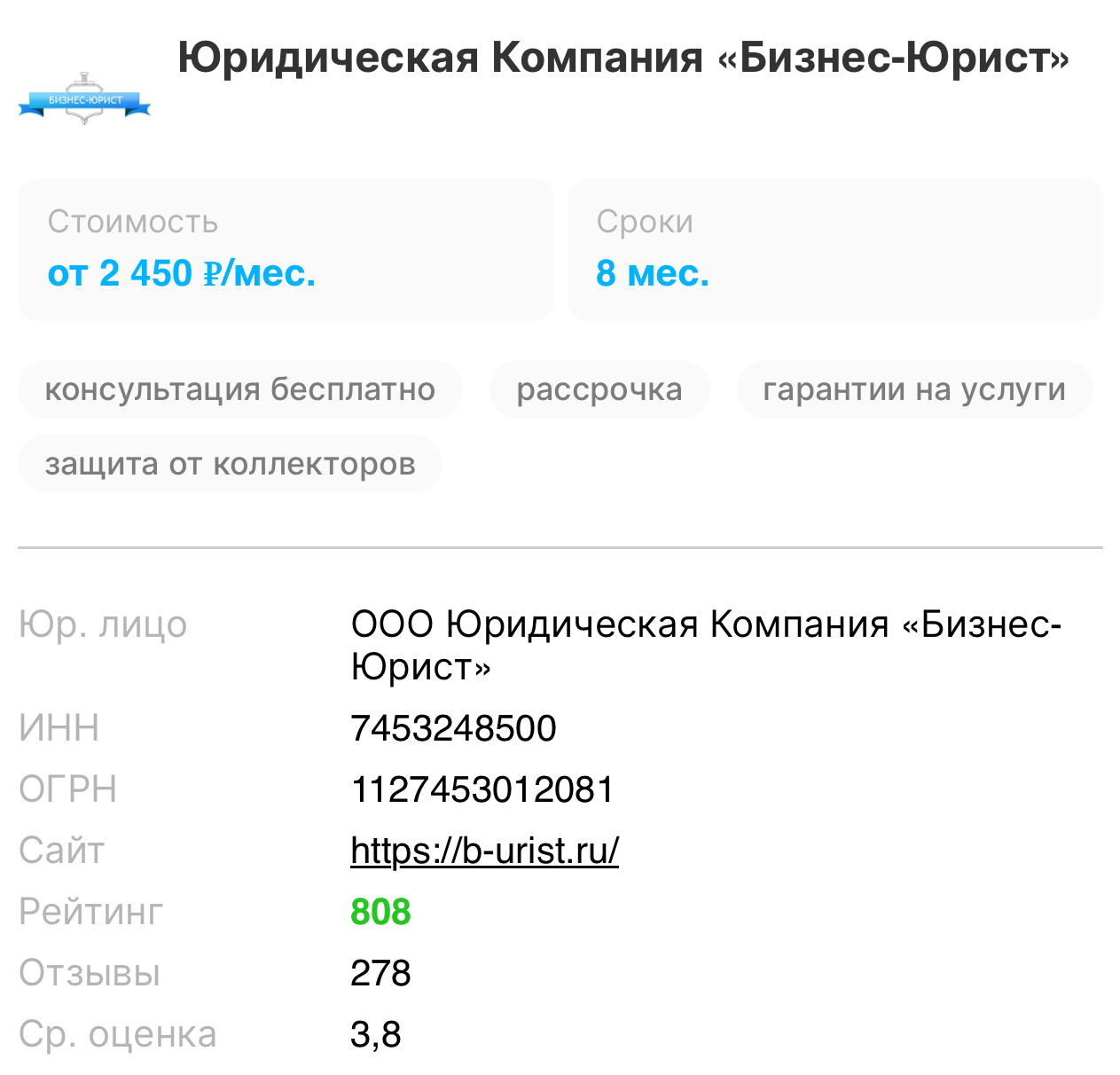Click the «Рейтинг» label
The height and width of the screenshot is (1075, 1120).
click(x=91, y=912)
